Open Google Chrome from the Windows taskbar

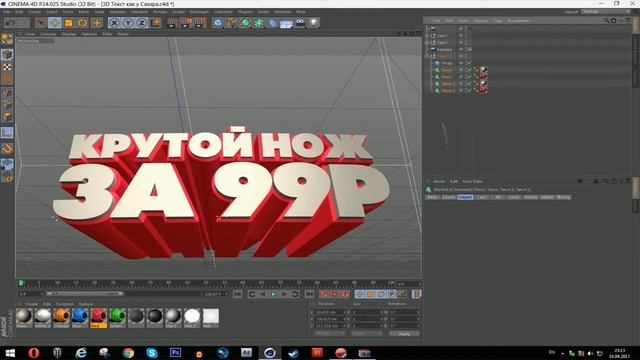coord(128,353)
